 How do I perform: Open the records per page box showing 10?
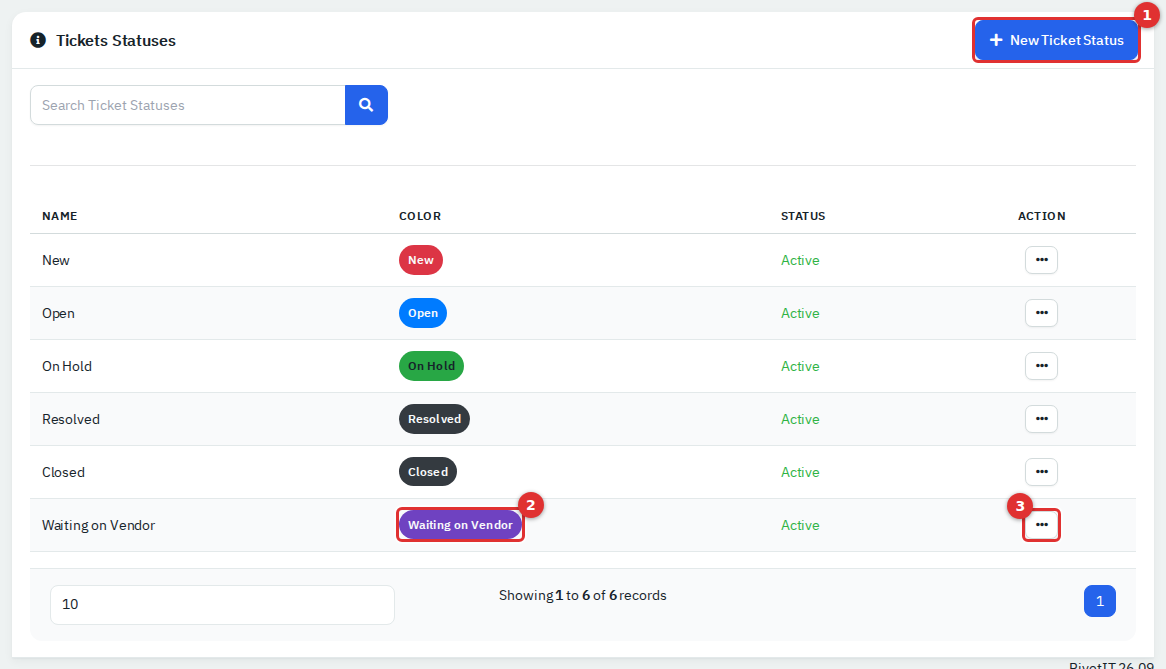point(222,604)
